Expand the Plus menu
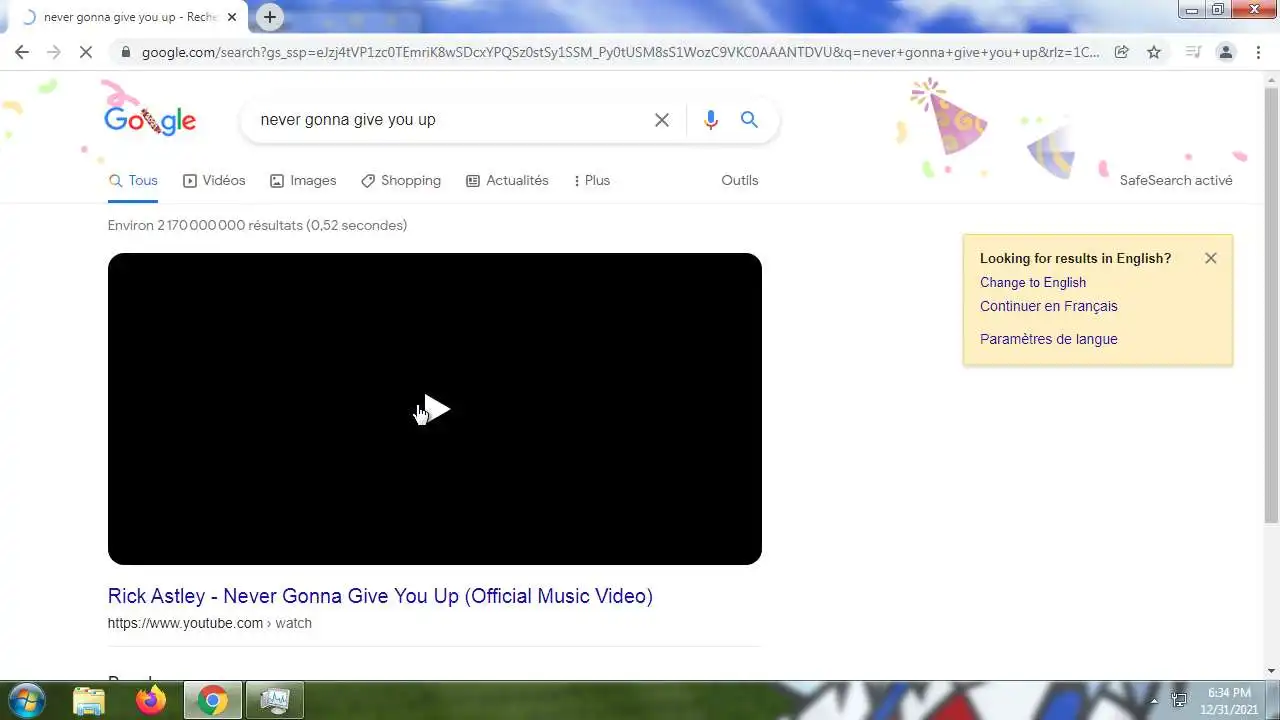This screenshot has width=1280, height=720. tap(591, 181)
